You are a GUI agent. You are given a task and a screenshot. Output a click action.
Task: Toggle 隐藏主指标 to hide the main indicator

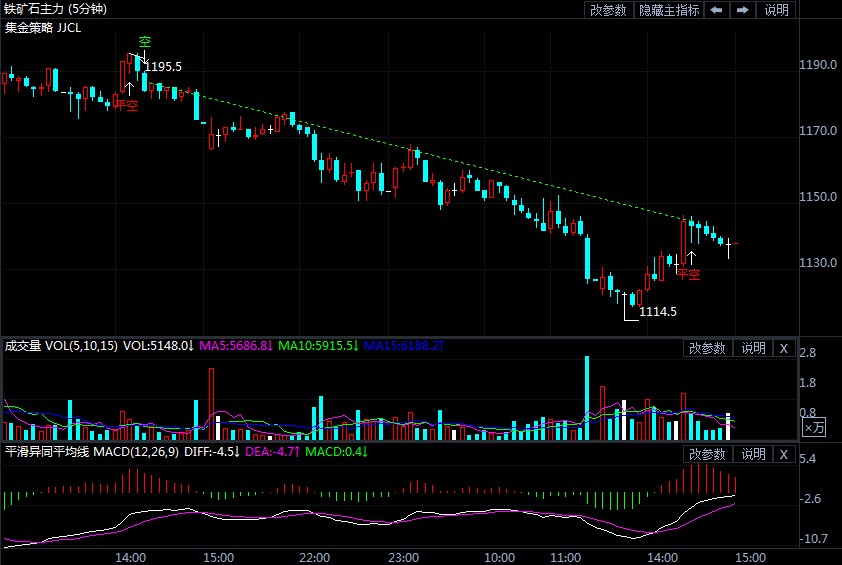(x=669, y=10)
